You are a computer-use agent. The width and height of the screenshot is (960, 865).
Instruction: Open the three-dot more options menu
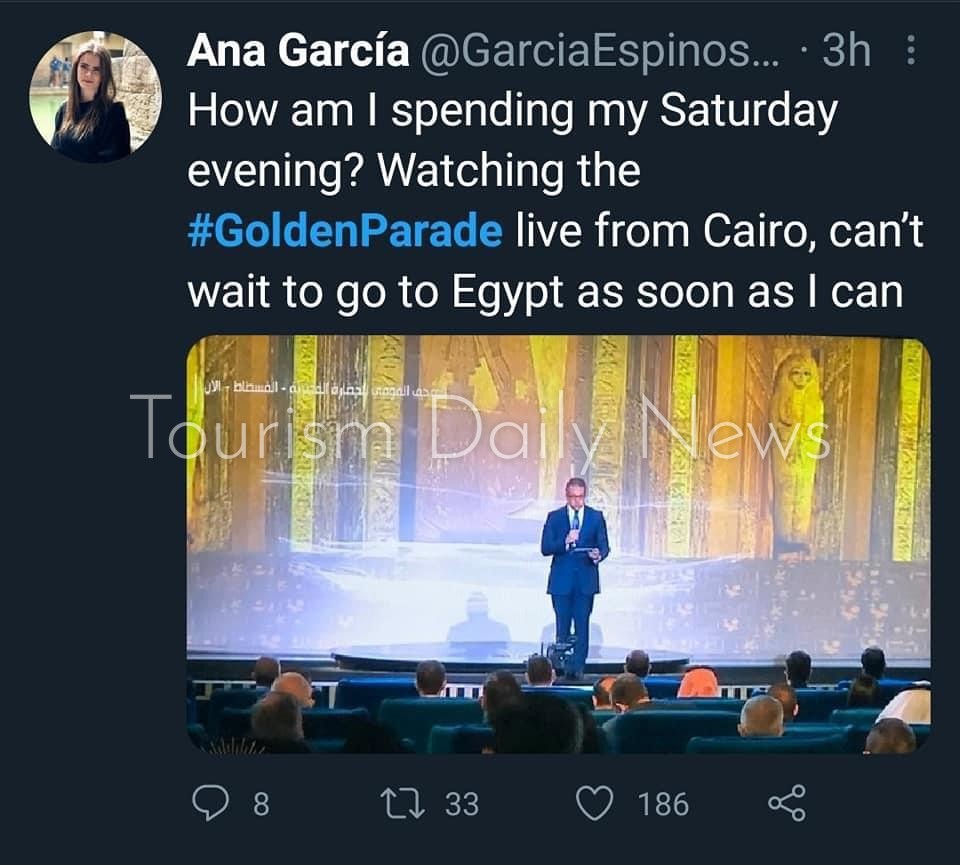[910, 51]
